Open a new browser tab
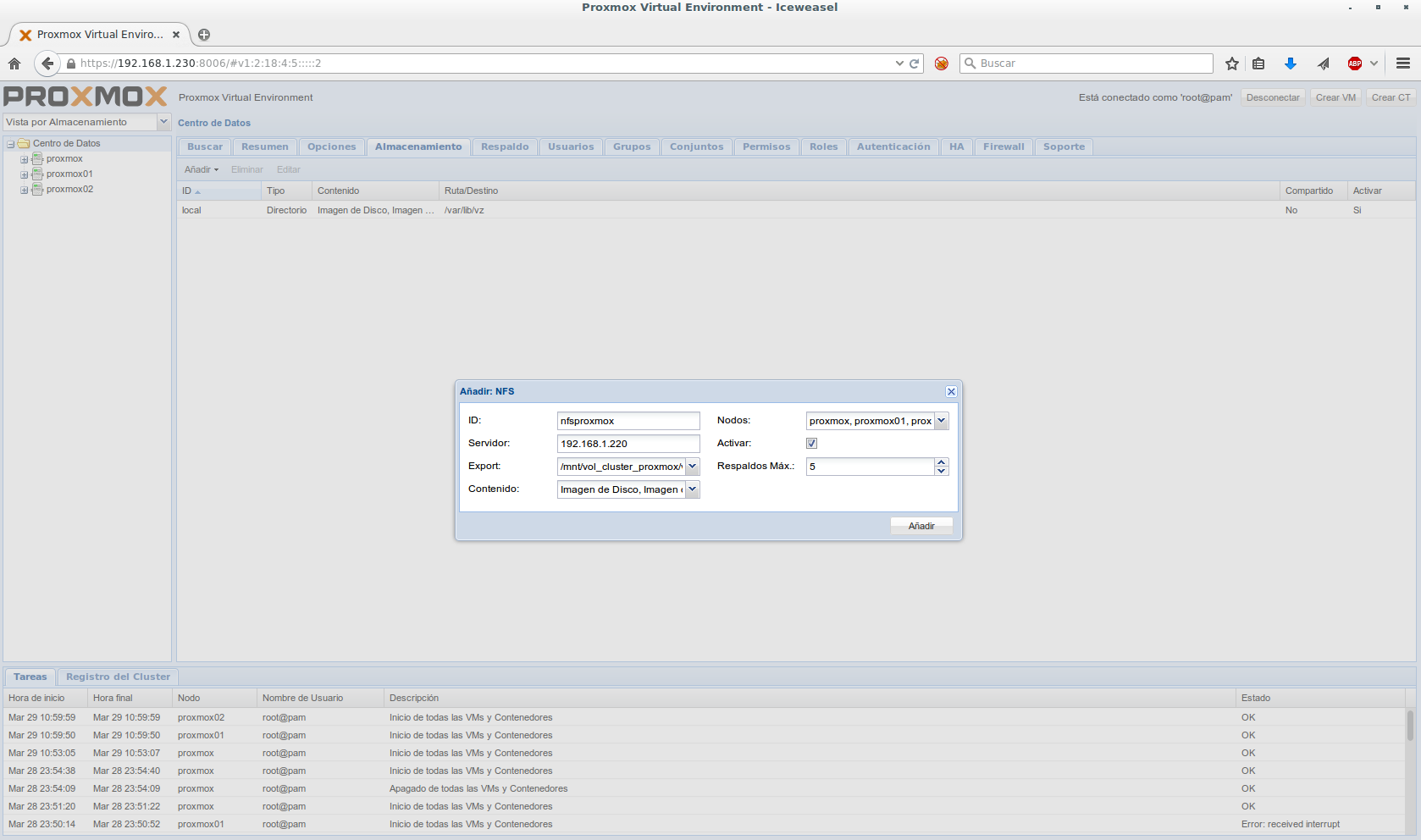Viewport: 1421px width, 840px height. [x=204, y=35]
